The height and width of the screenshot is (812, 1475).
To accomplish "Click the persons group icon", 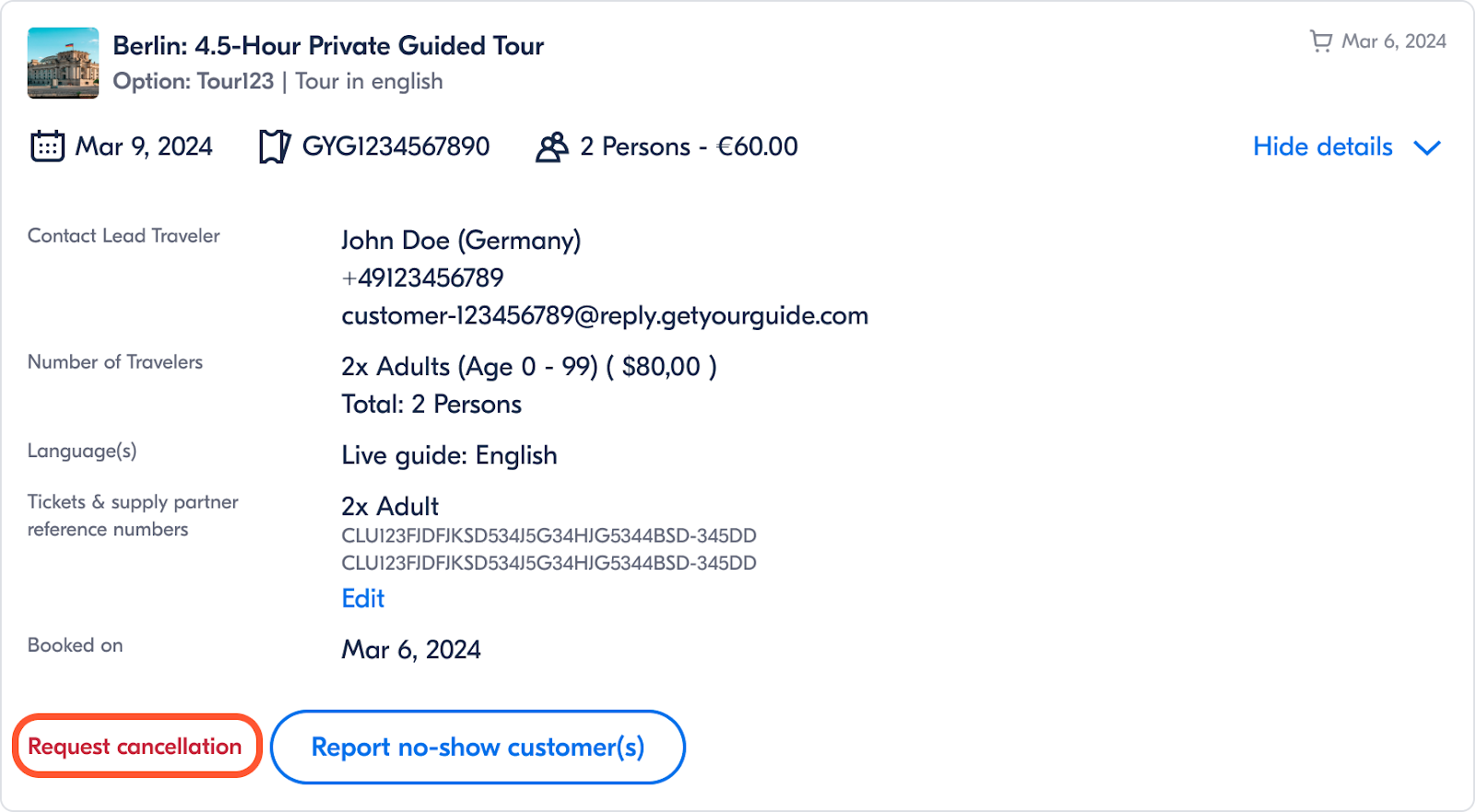I will point(551,147).
